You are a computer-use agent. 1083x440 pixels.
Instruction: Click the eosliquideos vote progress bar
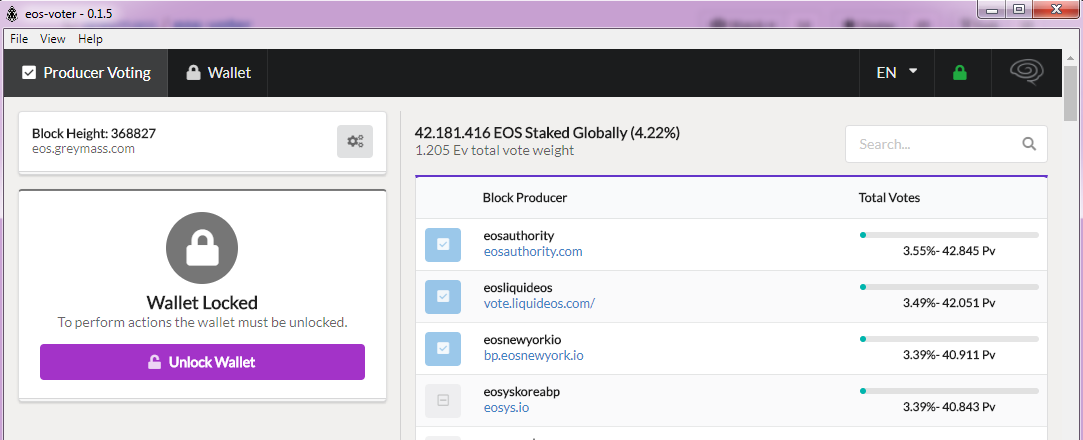[949, 287]
